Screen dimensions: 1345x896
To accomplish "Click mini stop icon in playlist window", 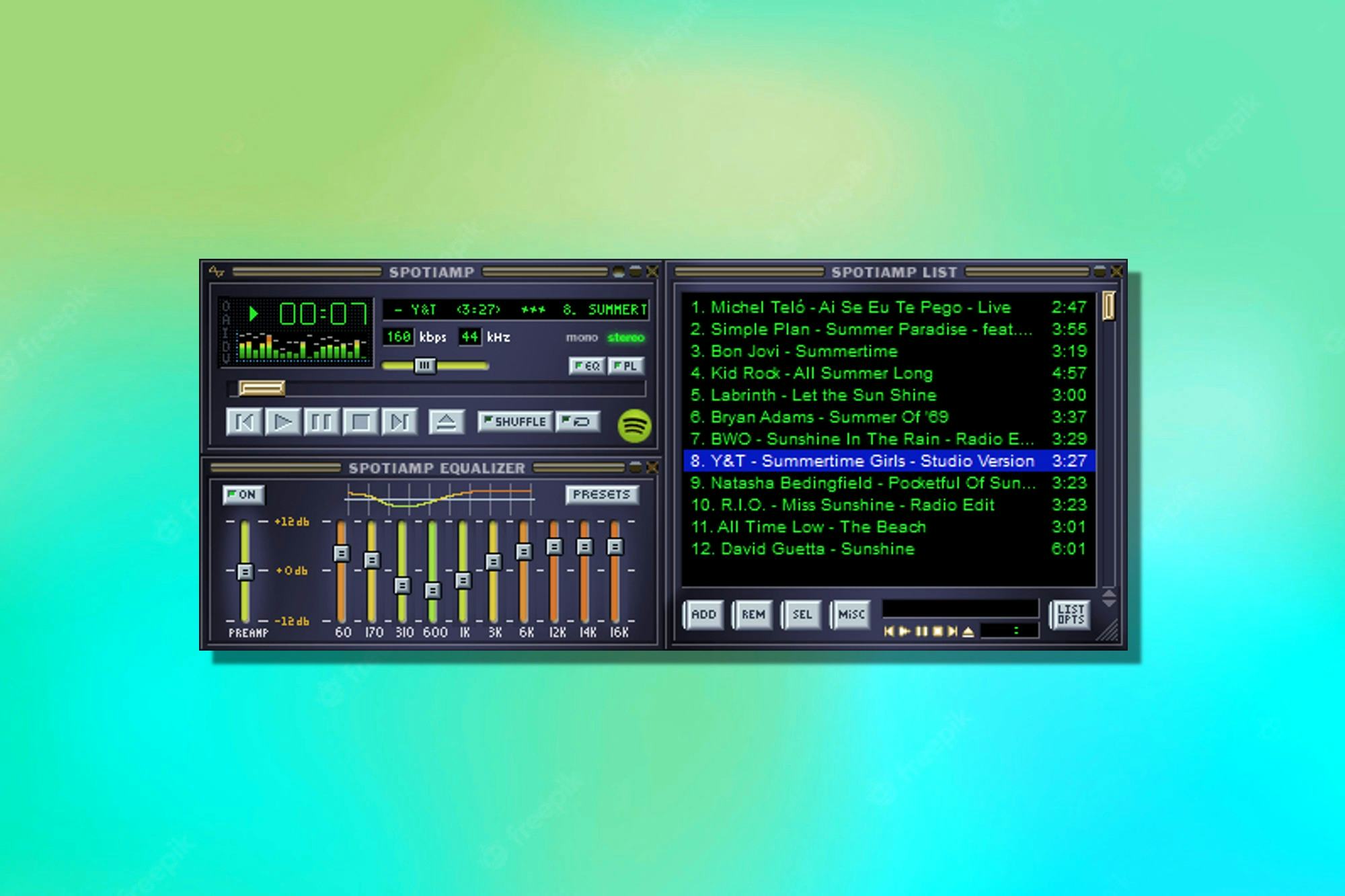I will tap(937, 631).
